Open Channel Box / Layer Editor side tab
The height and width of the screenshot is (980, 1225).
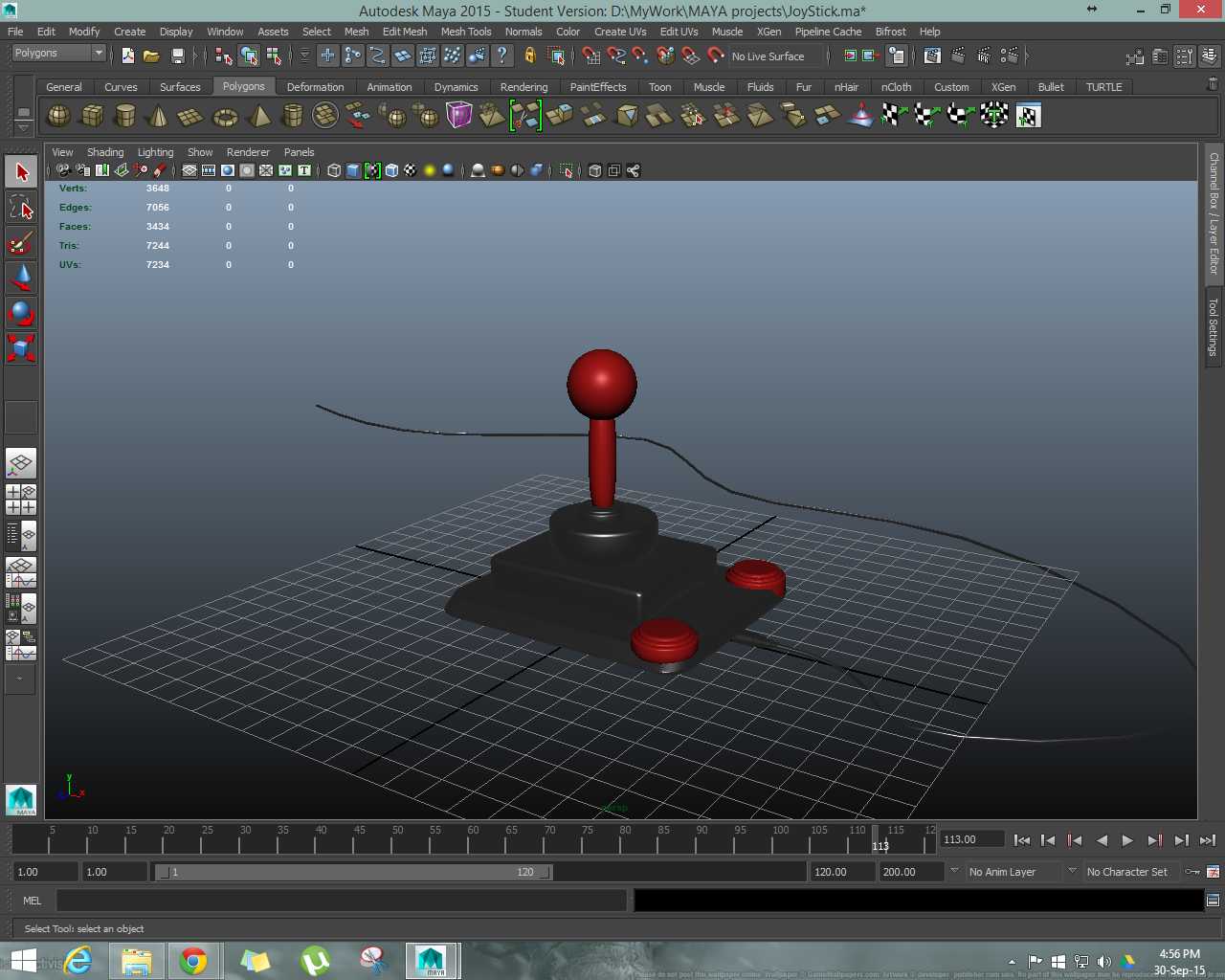click(x=1213, y=213)
